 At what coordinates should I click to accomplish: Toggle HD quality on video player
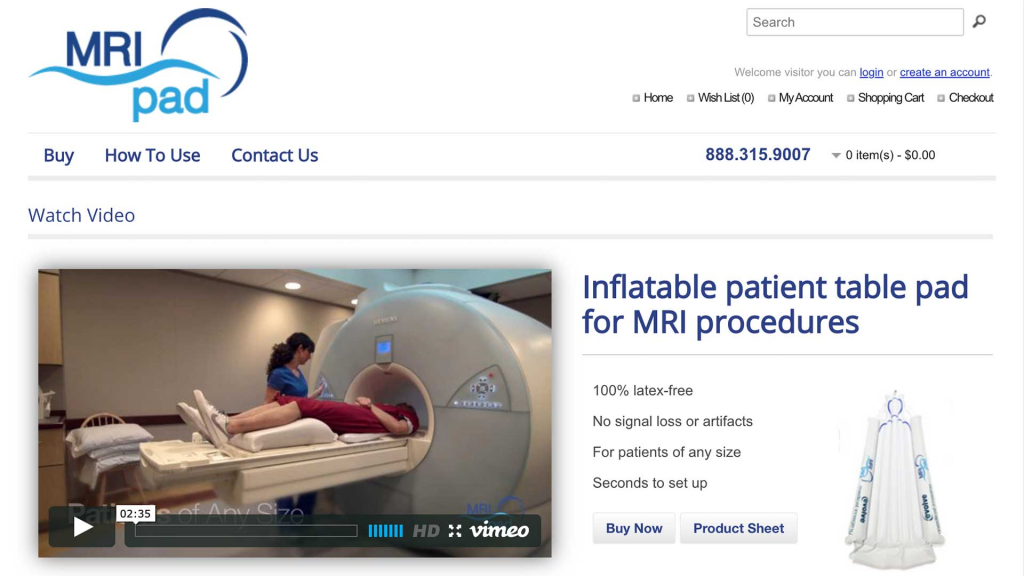point(426,531)
